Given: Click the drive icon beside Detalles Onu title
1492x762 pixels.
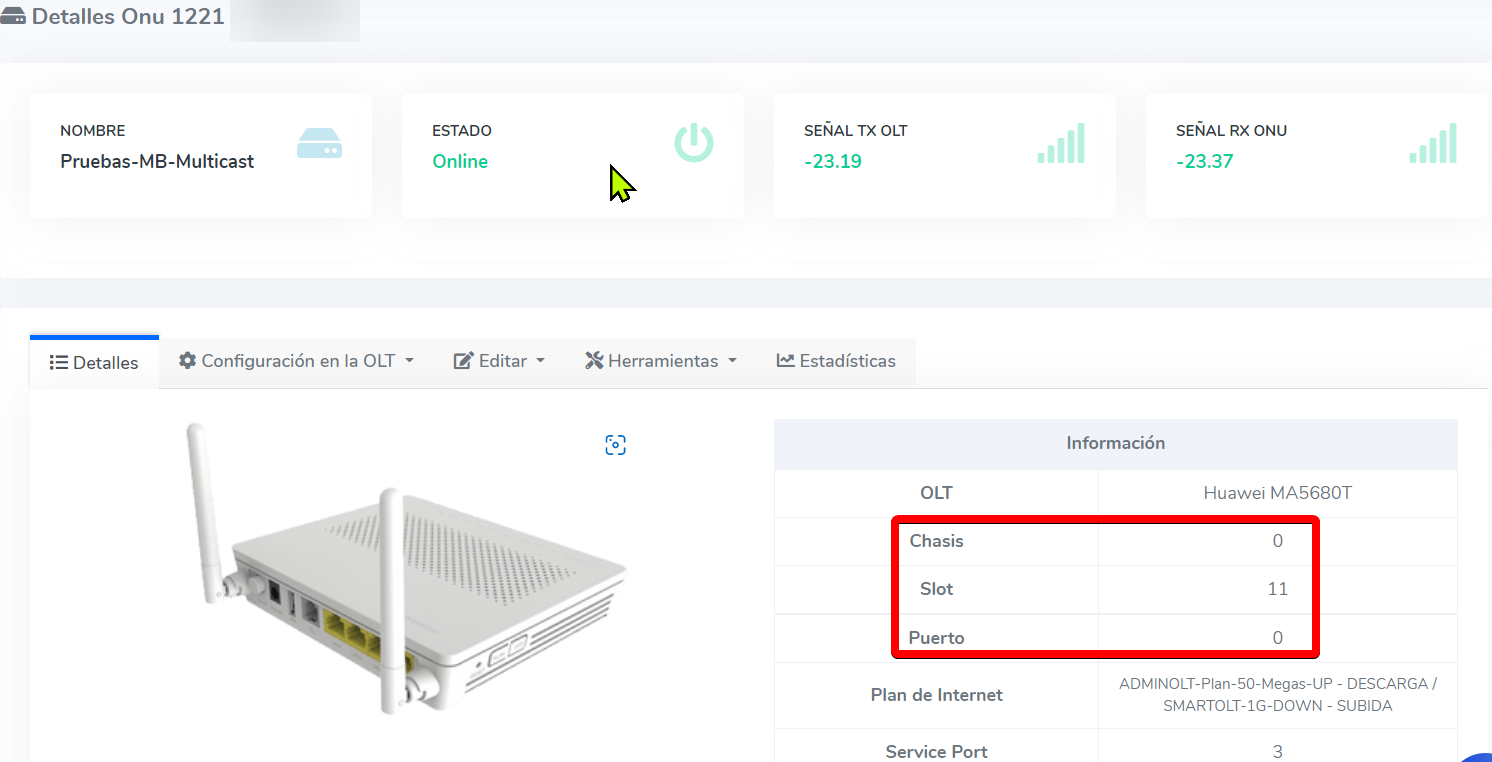Looking at the screenshot, I should (x=14, y=17).
